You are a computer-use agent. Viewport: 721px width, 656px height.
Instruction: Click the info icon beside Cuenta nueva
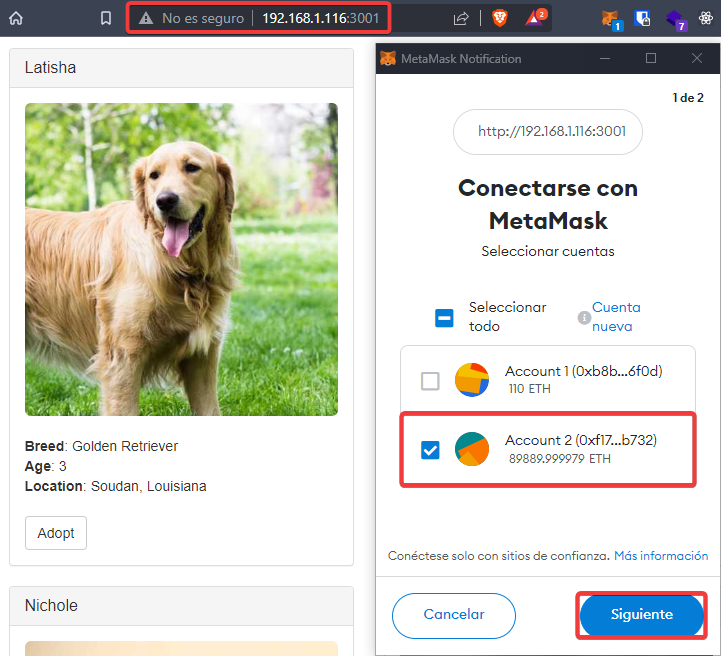pyautogui.click(x=584, y=317)
